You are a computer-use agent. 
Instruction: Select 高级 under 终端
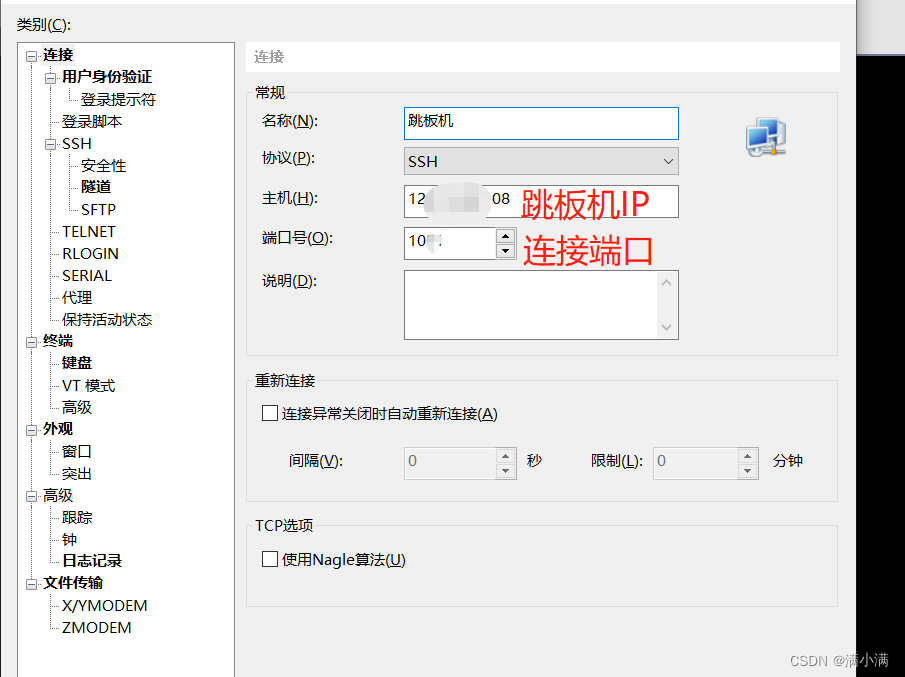[77, 407]
